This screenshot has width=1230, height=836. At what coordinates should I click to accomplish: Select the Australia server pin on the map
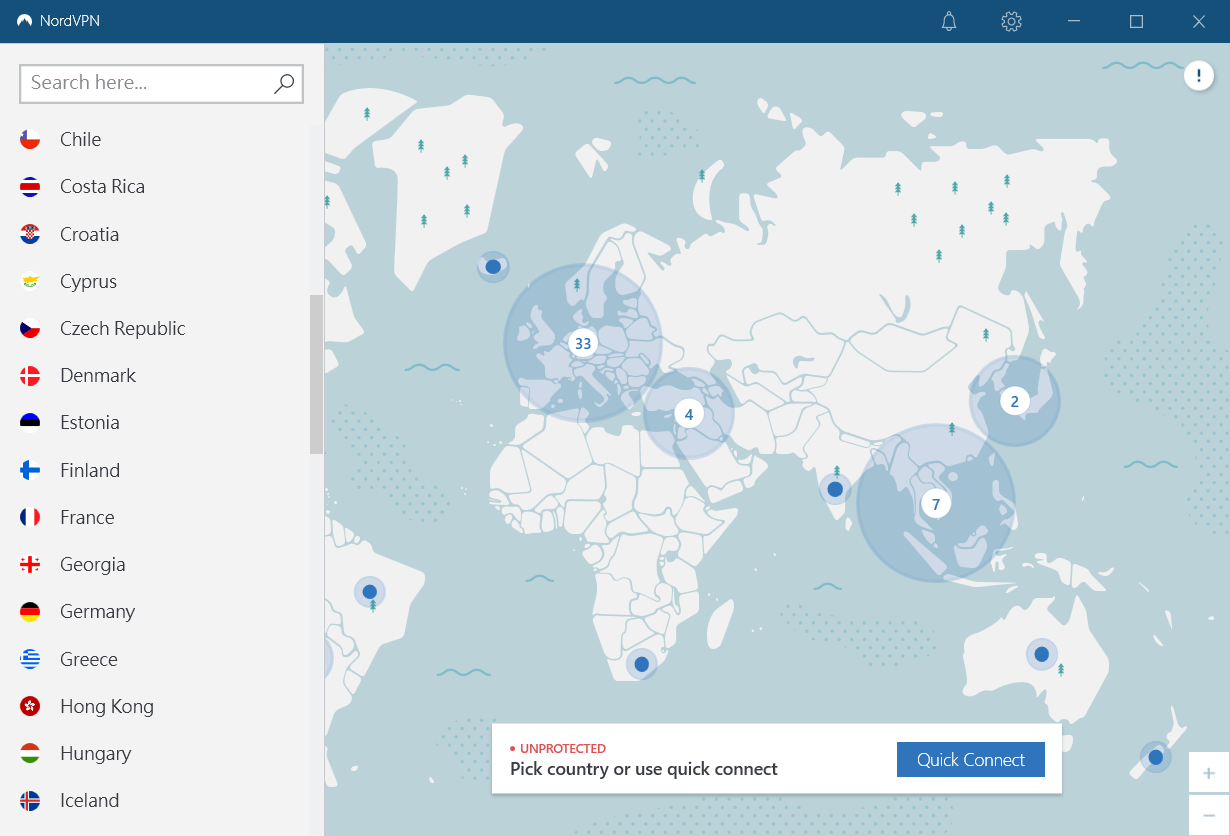pos(1041,654)
